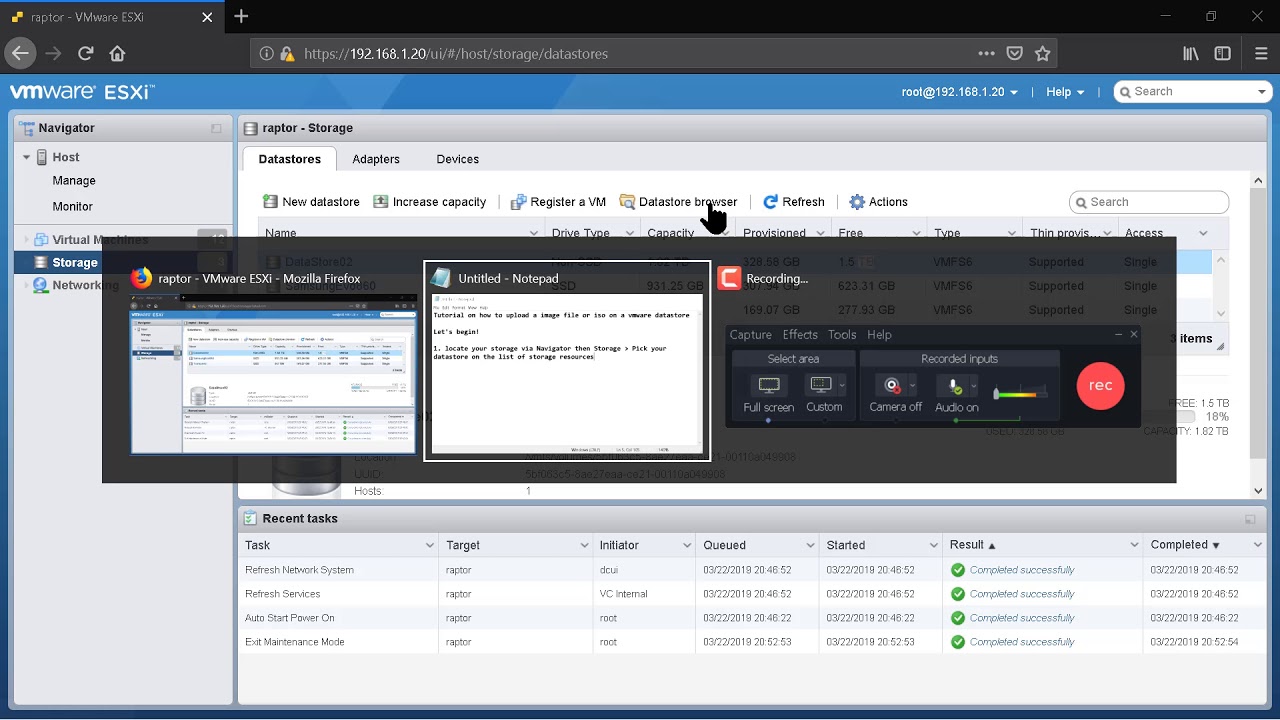This screenshot has width=1280, height=720.
Task: Open the Firefox hamburger menu
Action: point(1260,54)
